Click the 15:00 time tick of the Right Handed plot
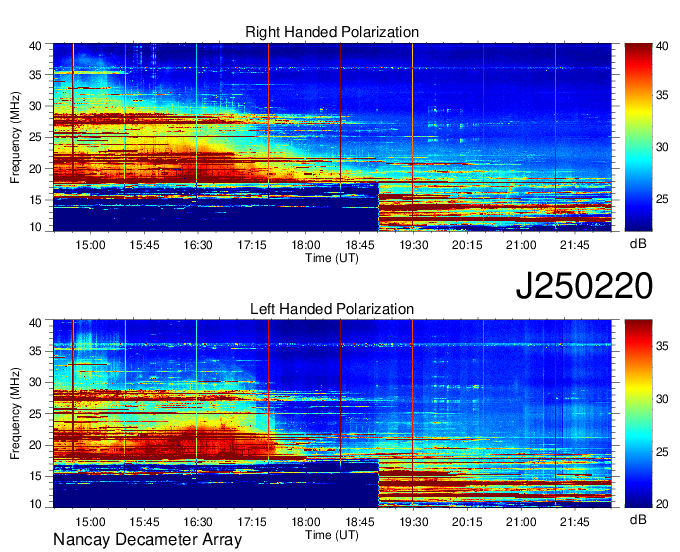This screenshot has width=680, height=552. coord(90,245)
